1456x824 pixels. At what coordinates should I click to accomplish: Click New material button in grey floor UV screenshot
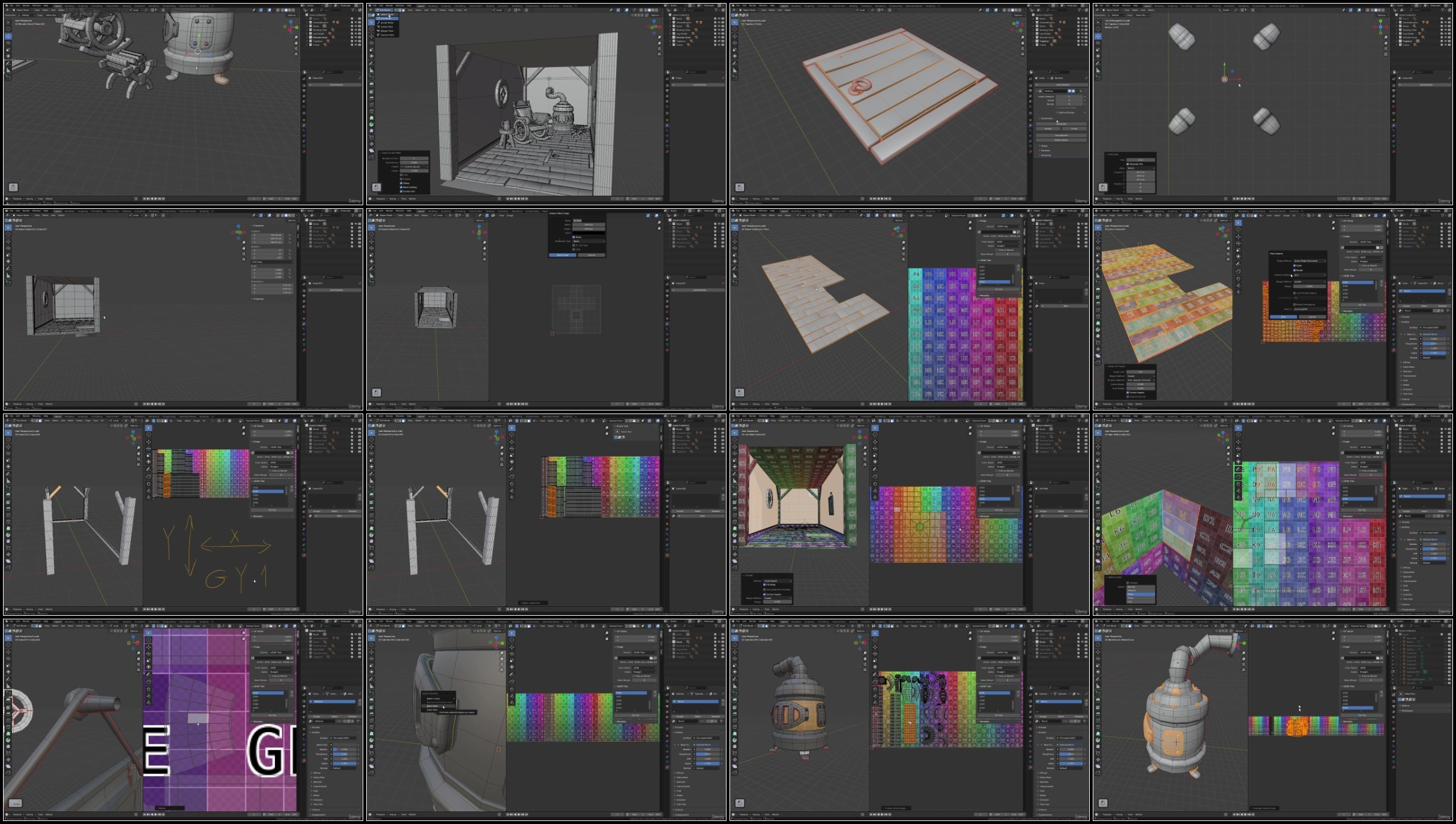pyautogui.click(x=1065, y=306)
